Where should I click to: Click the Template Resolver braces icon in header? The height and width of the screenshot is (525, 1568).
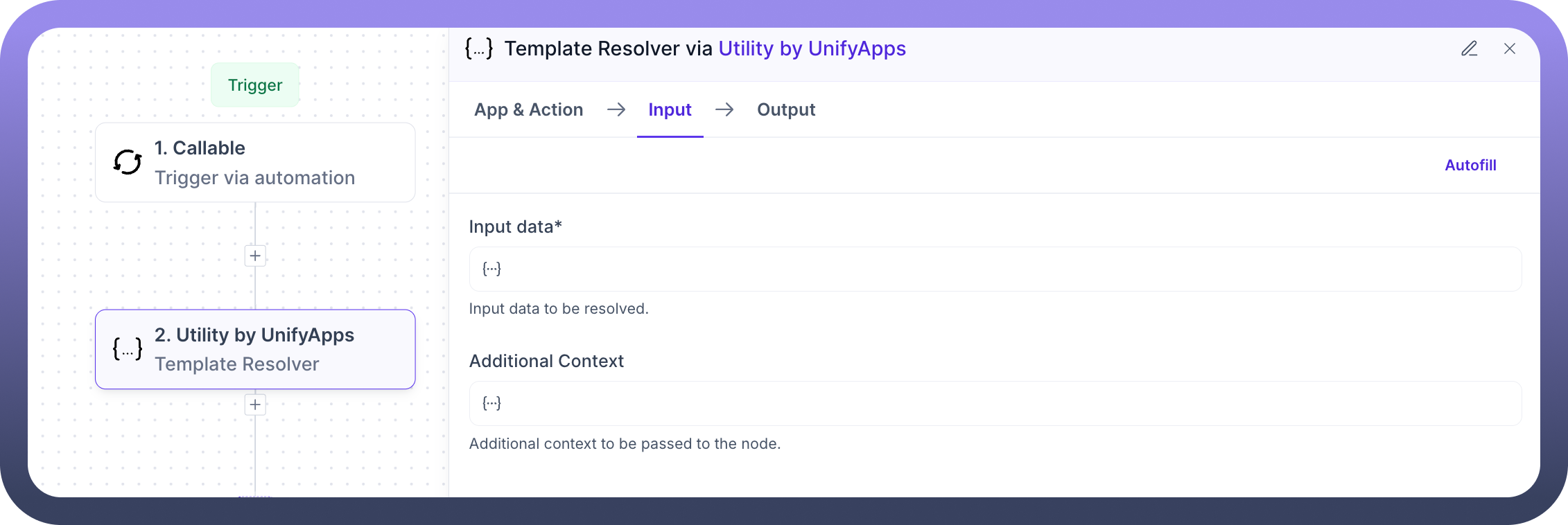479,48
